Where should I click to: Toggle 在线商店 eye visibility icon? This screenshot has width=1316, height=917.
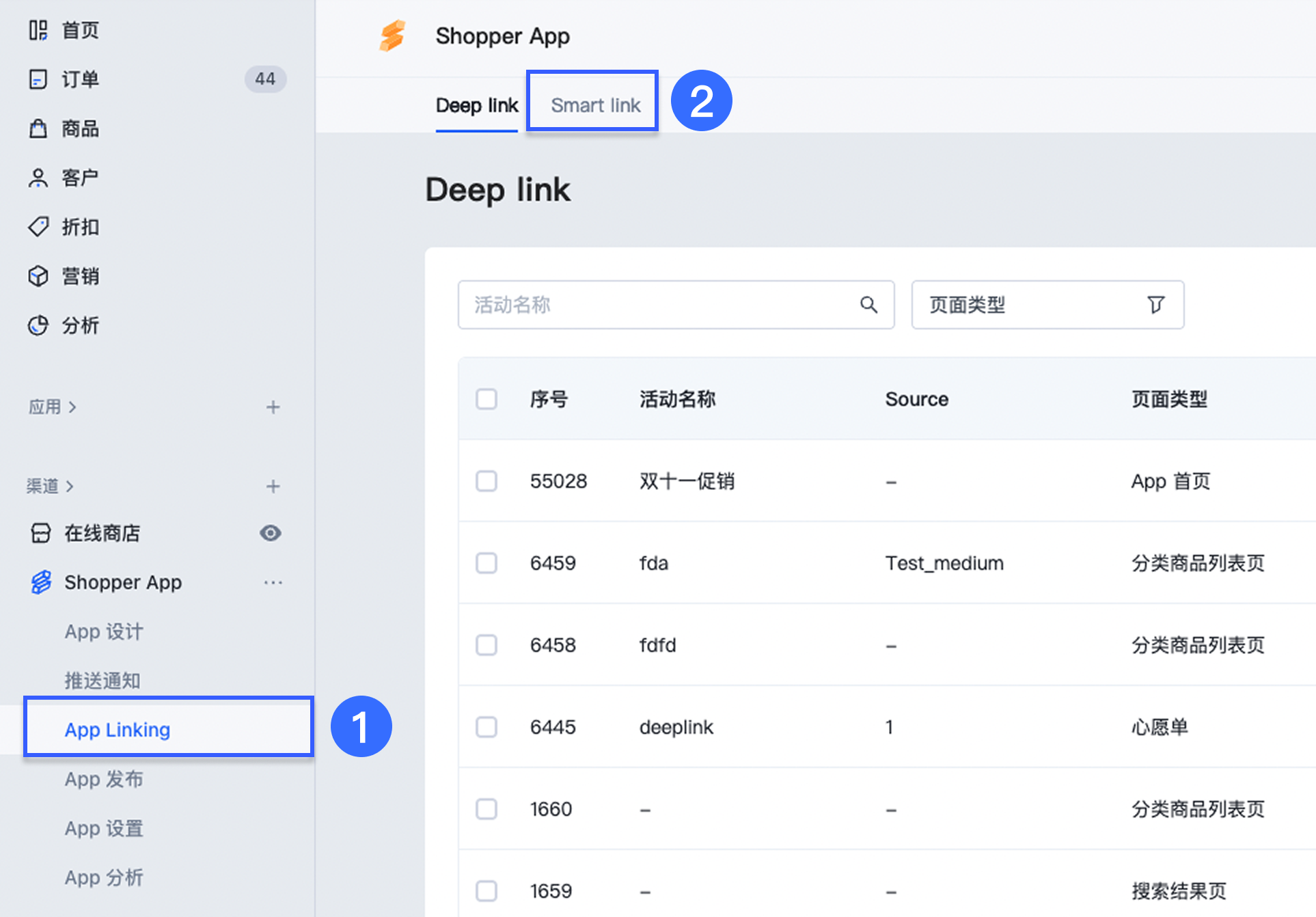tap(271, 533)
